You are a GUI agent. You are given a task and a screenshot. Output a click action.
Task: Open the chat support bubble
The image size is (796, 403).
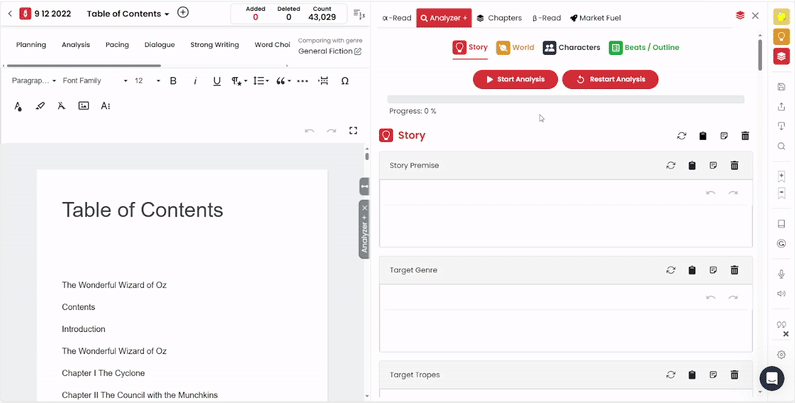point(772,378)
